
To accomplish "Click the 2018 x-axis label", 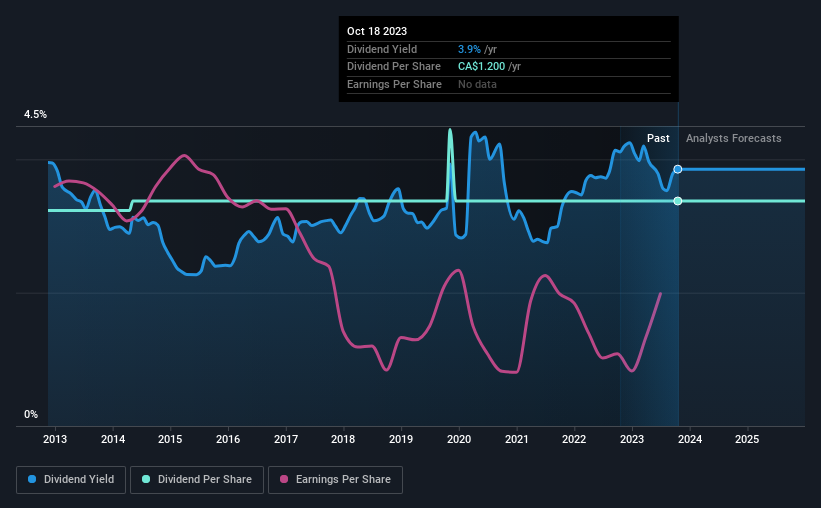I will tap(343, 439).
